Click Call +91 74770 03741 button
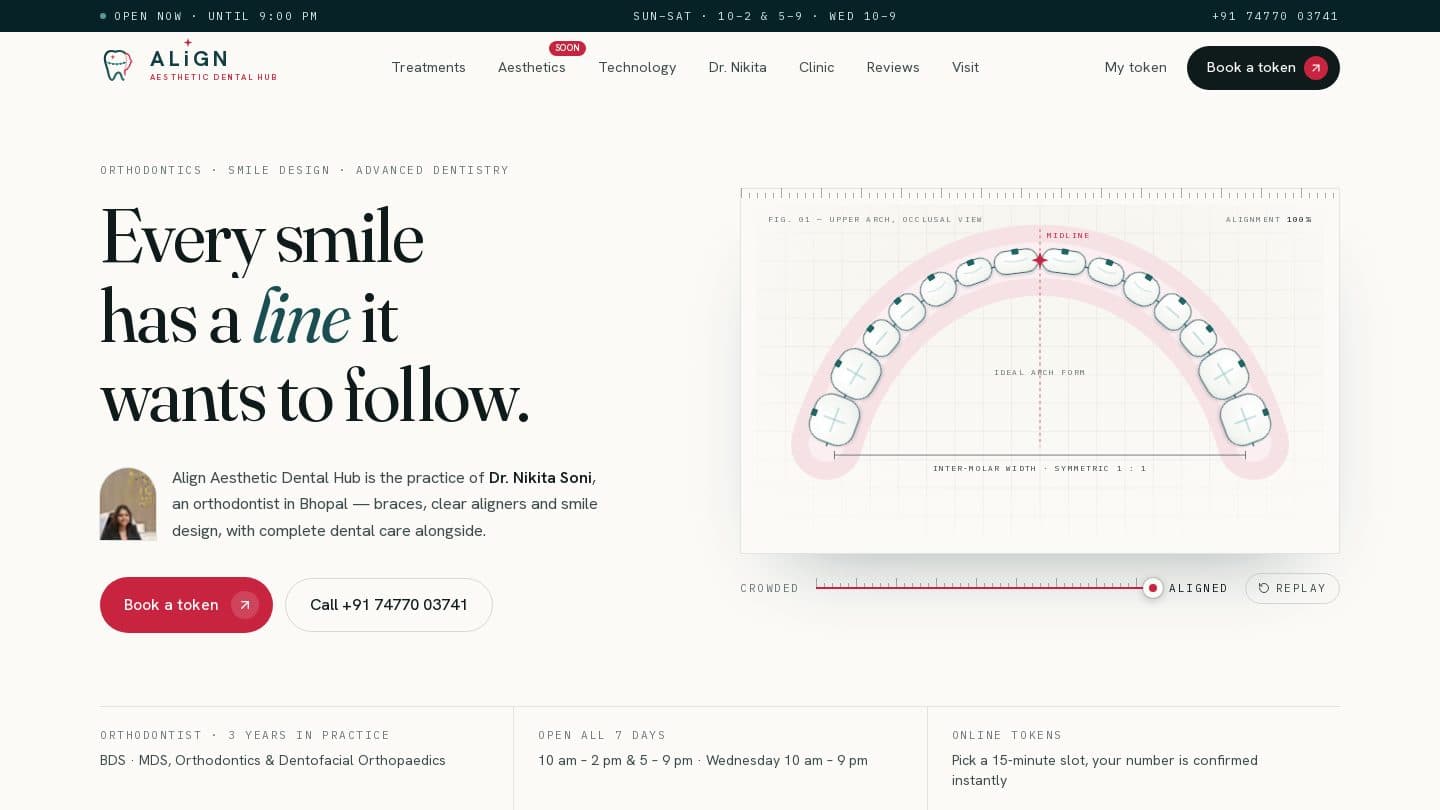The width and height of the screenshot is (1440, 810). coord(389,605)
